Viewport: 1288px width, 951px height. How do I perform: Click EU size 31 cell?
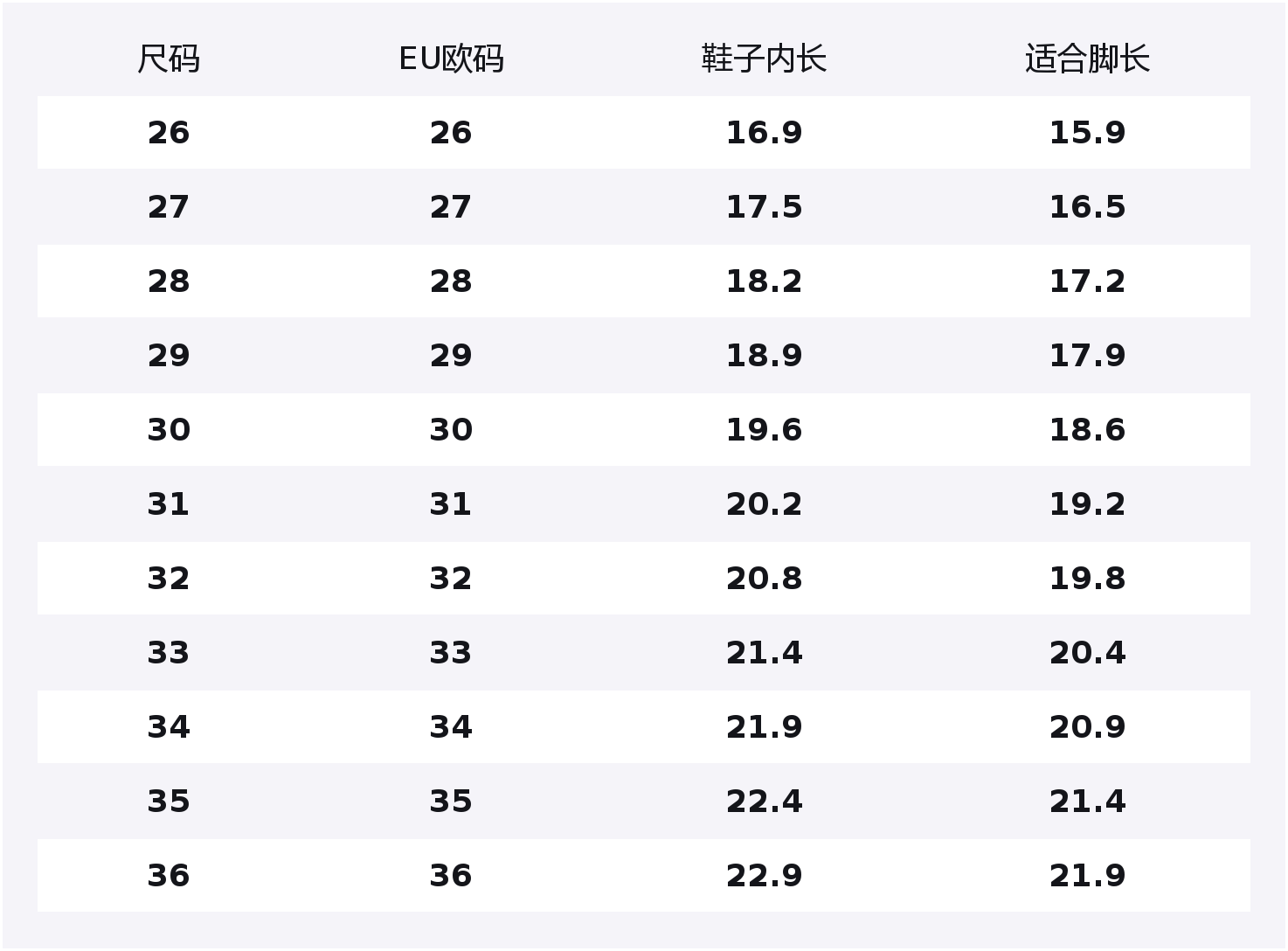click(x=451, y=504)
